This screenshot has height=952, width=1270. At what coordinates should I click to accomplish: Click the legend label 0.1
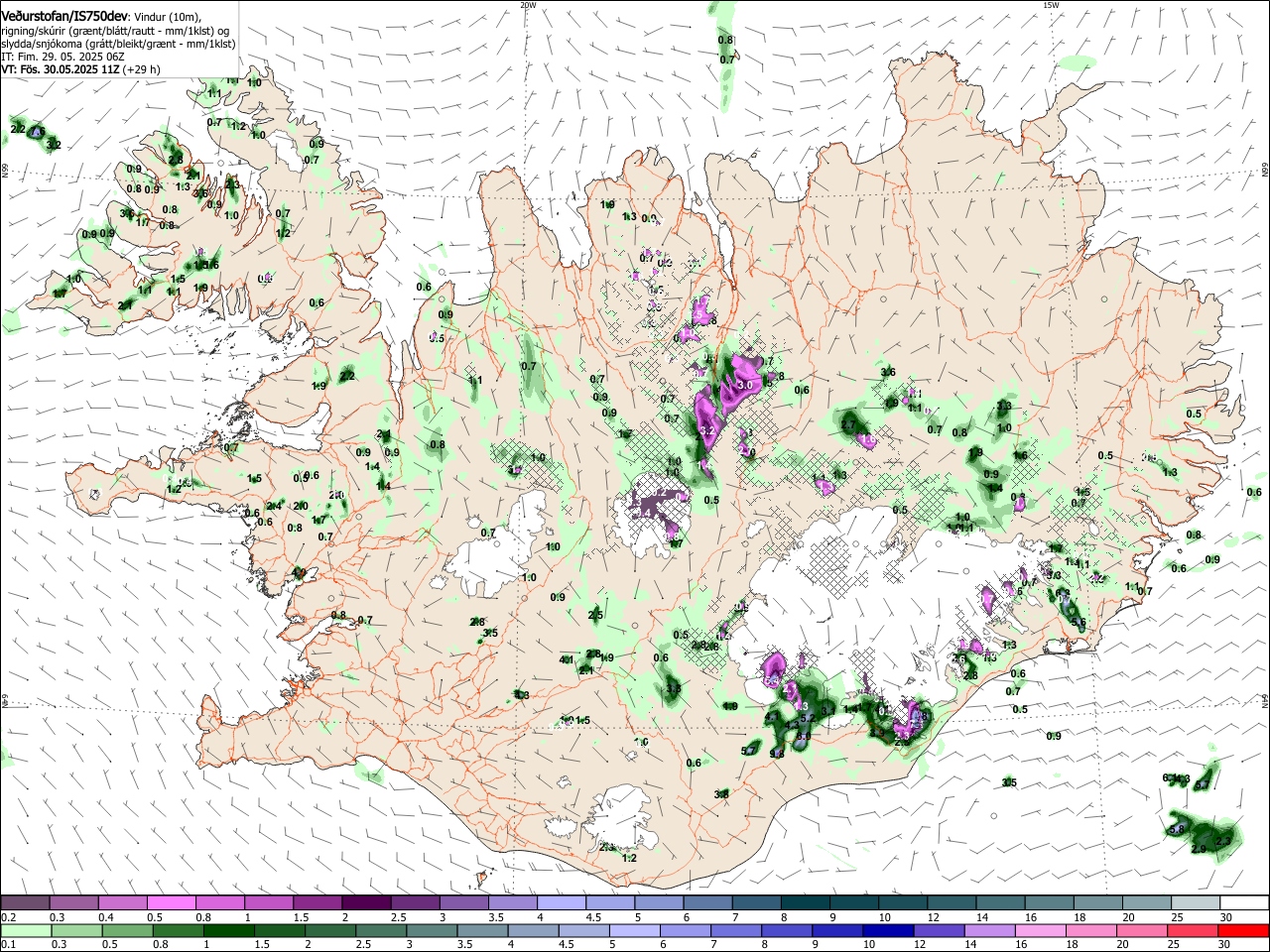tap(8, 943)
